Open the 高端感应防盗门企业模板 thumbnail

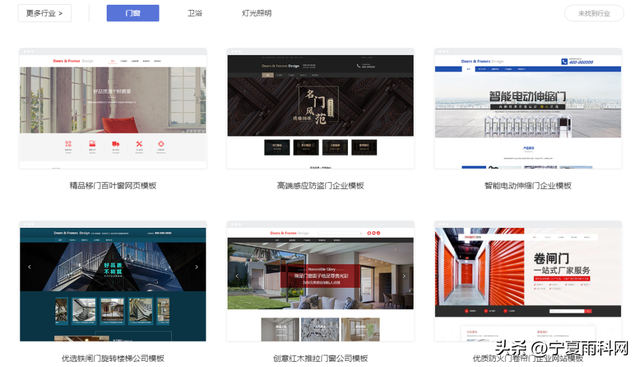[x=320, y=109]
